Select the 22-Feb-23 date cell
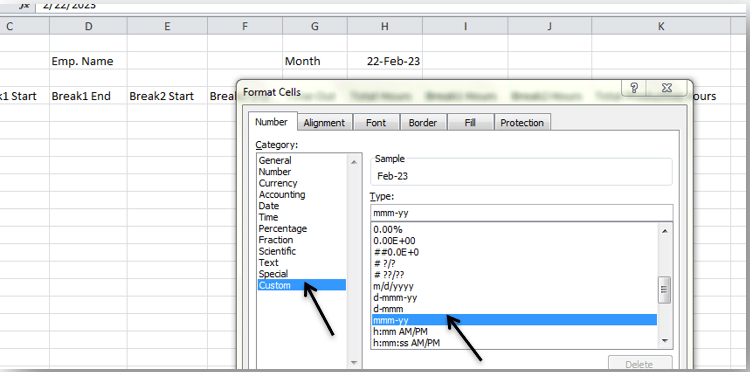 (x=385, y=61)
